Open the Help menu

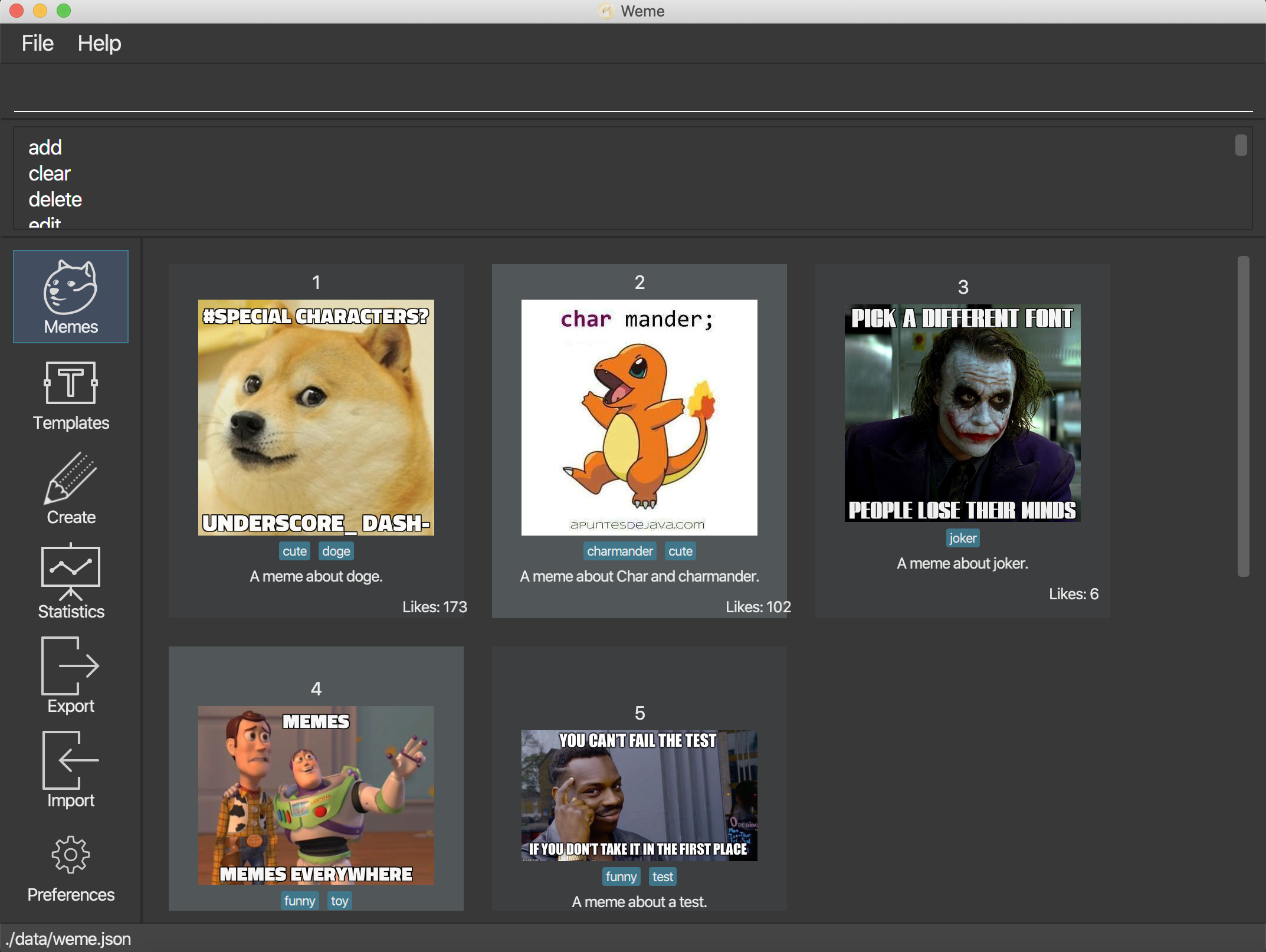pyautogui.click(x=99, y=43)
